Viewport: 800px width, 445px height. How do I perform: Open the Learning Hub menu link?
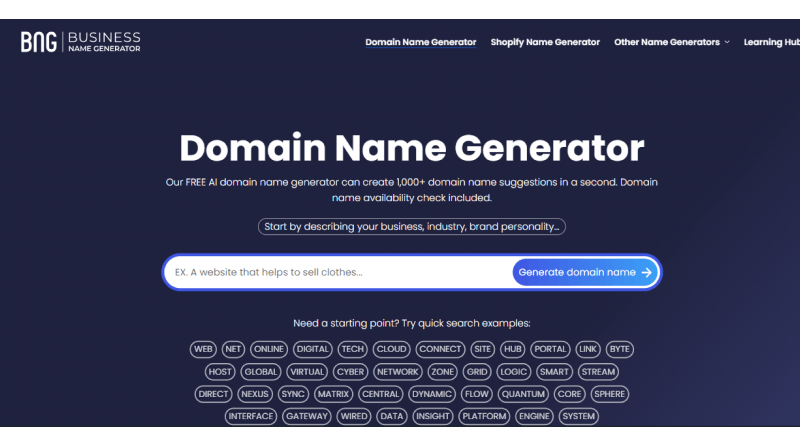point(771,42)
